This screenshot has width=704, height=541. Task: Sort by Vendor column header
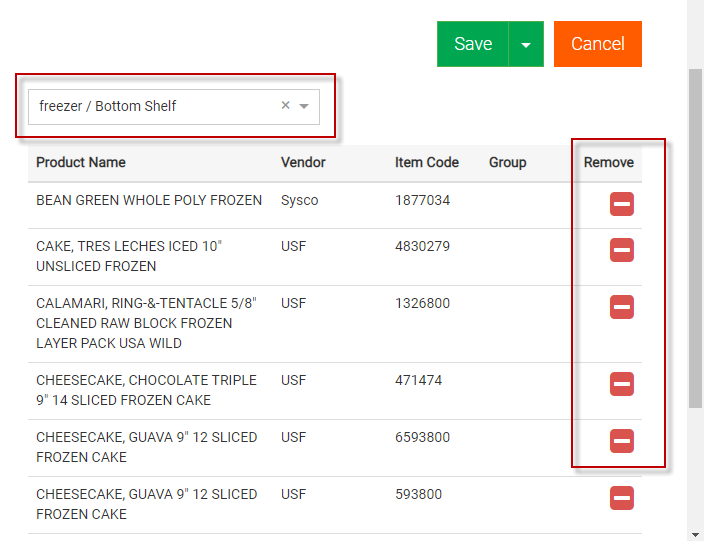tap(303, 162)
